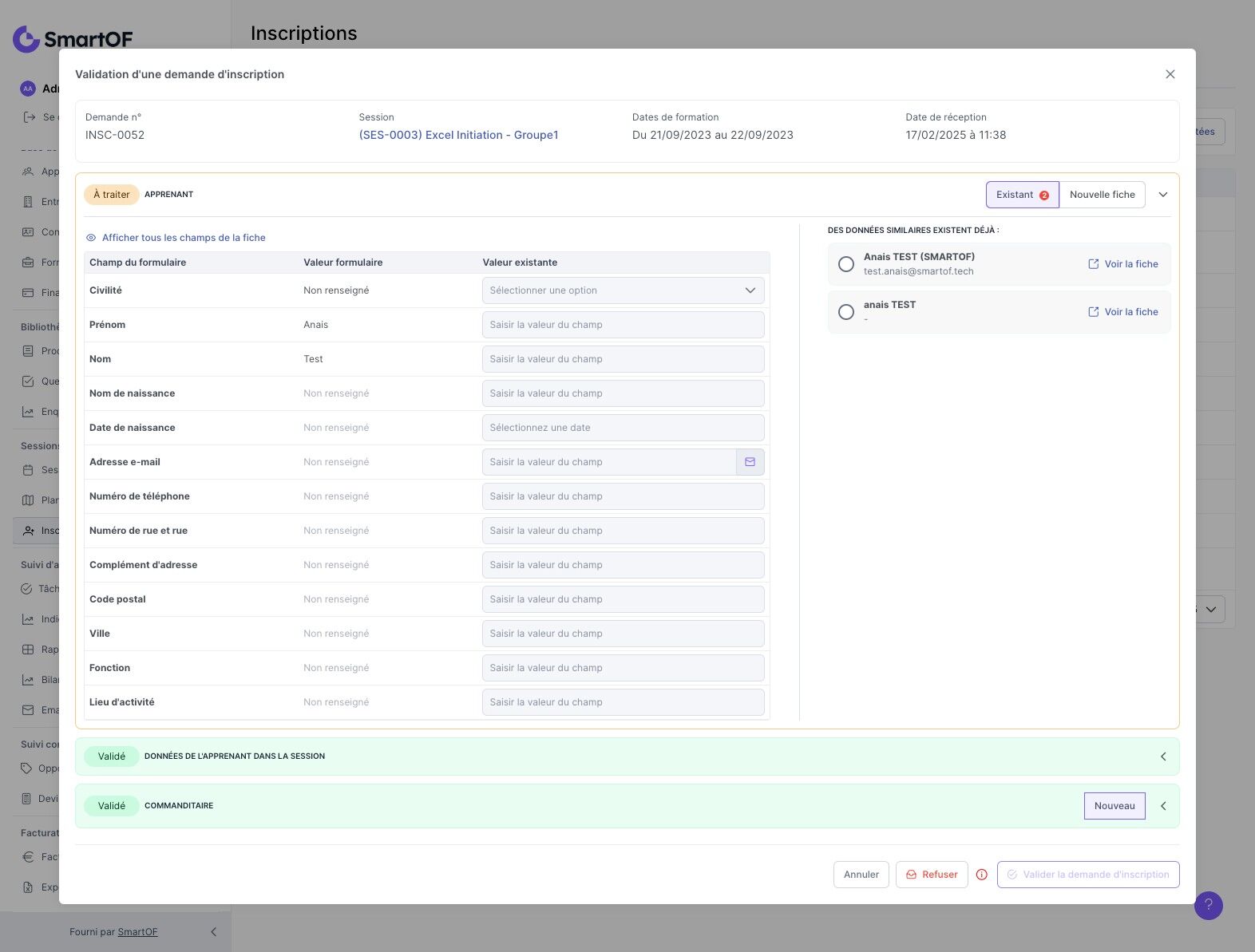Image resolution: width=1255 pixels, height=952 pixels.
Task: Click the Complément d'adresse value field
Action: (623, 565)
